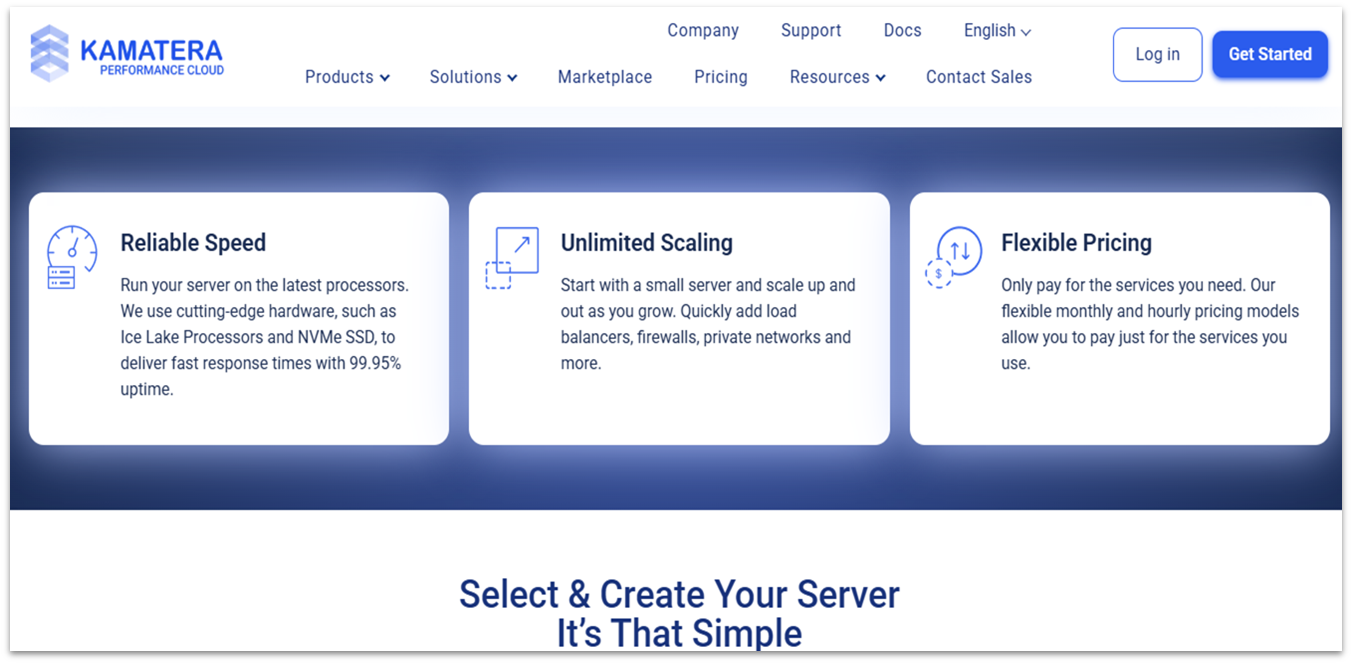1352x664 pixels.
Task: Click the KAMATERA Performance Cloud wordmark
Action: point(152,56)
